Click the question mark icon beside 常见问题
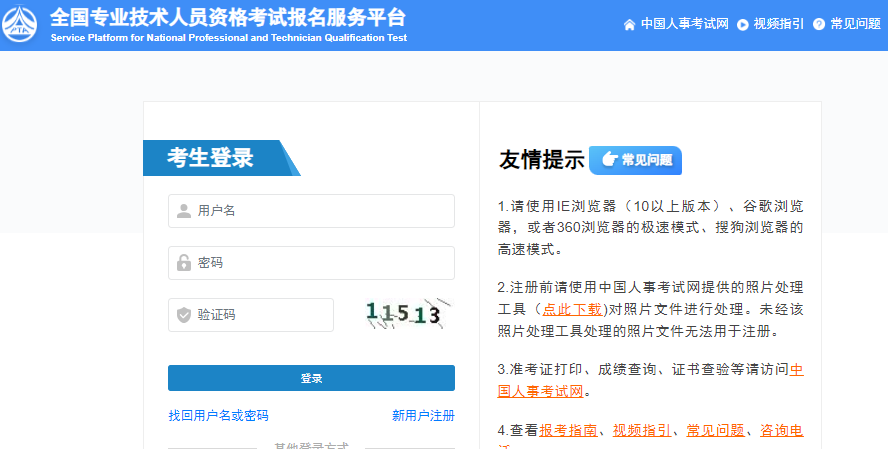Image resolution: width=888 pixels, height=449 pixels. pyautogui.click(x=819, y=24)
